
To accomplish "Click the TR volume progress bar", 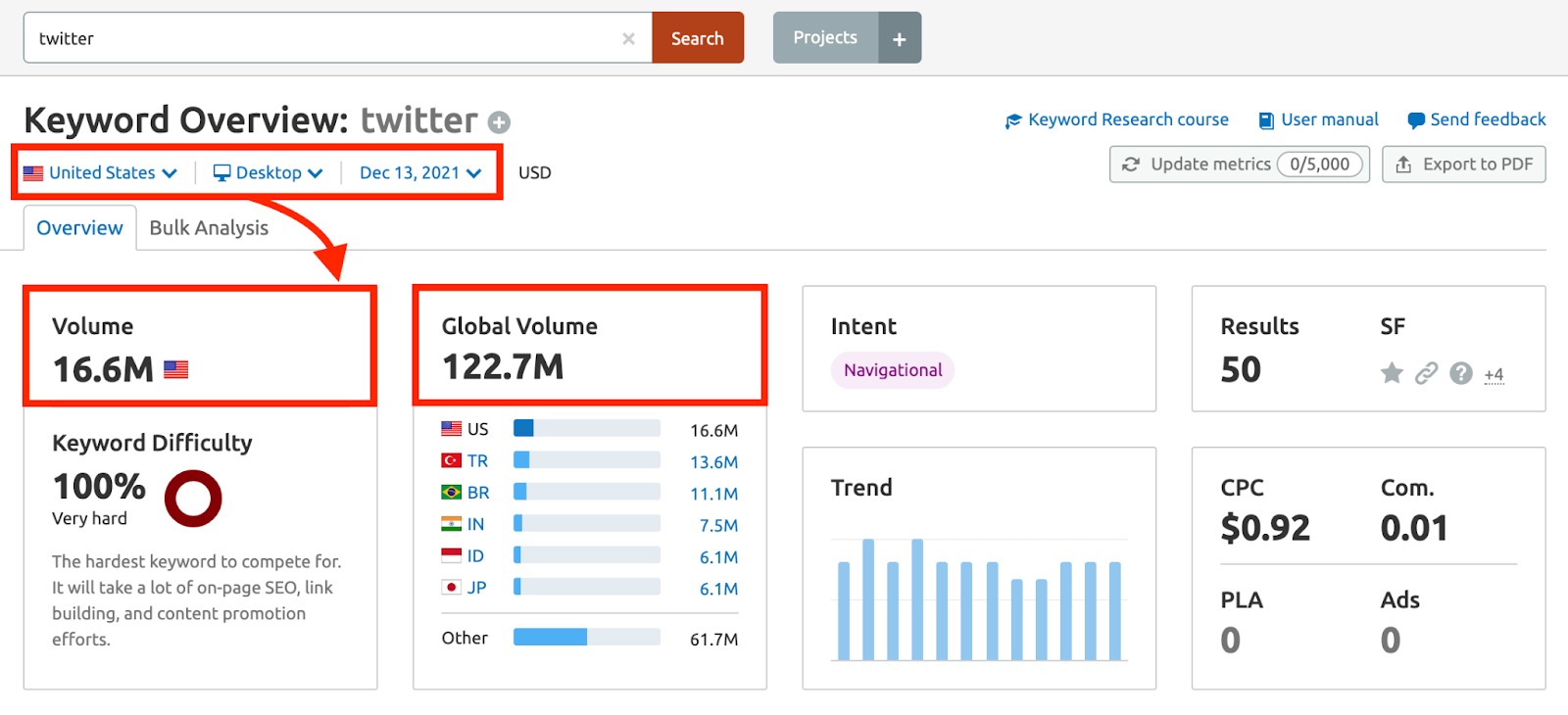I will (587, 459).
